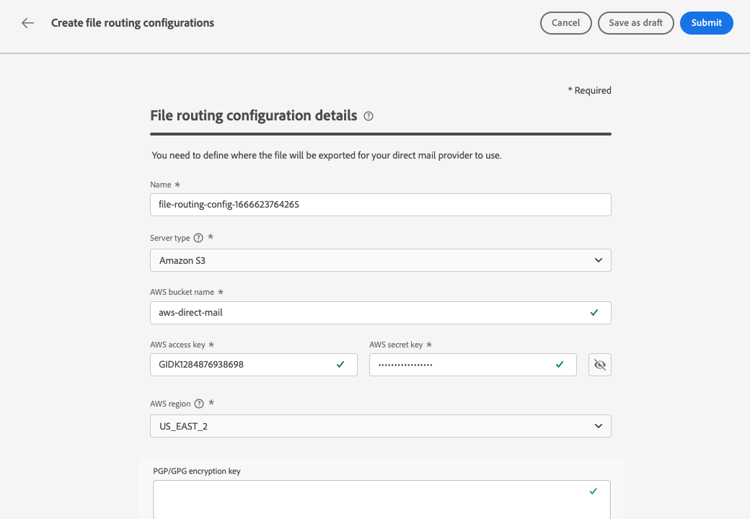Click Save as draft button
The image size is (750, 519).
(x=635, y=23)
